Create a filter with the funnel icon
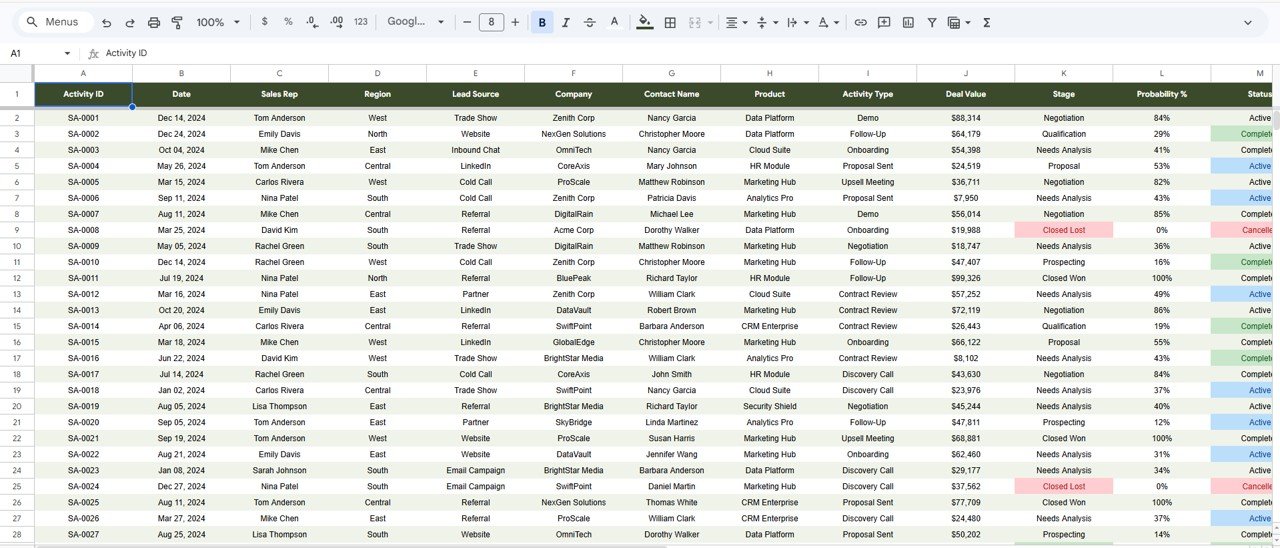 (x=932, y=22)
